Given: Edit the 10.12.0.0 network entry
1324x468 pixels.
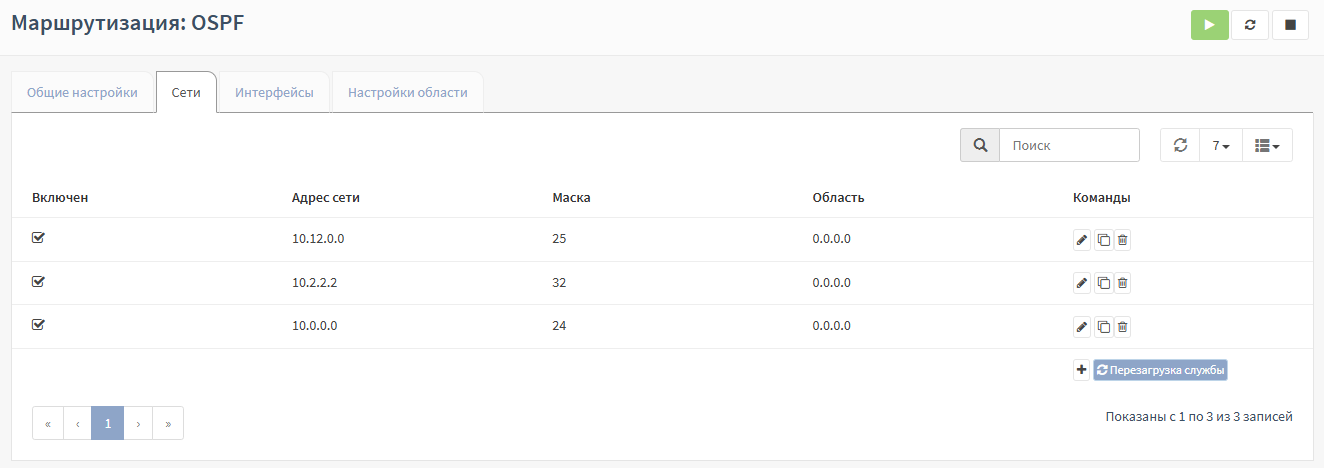Looking at the screenshot, I should [1081, 240].
